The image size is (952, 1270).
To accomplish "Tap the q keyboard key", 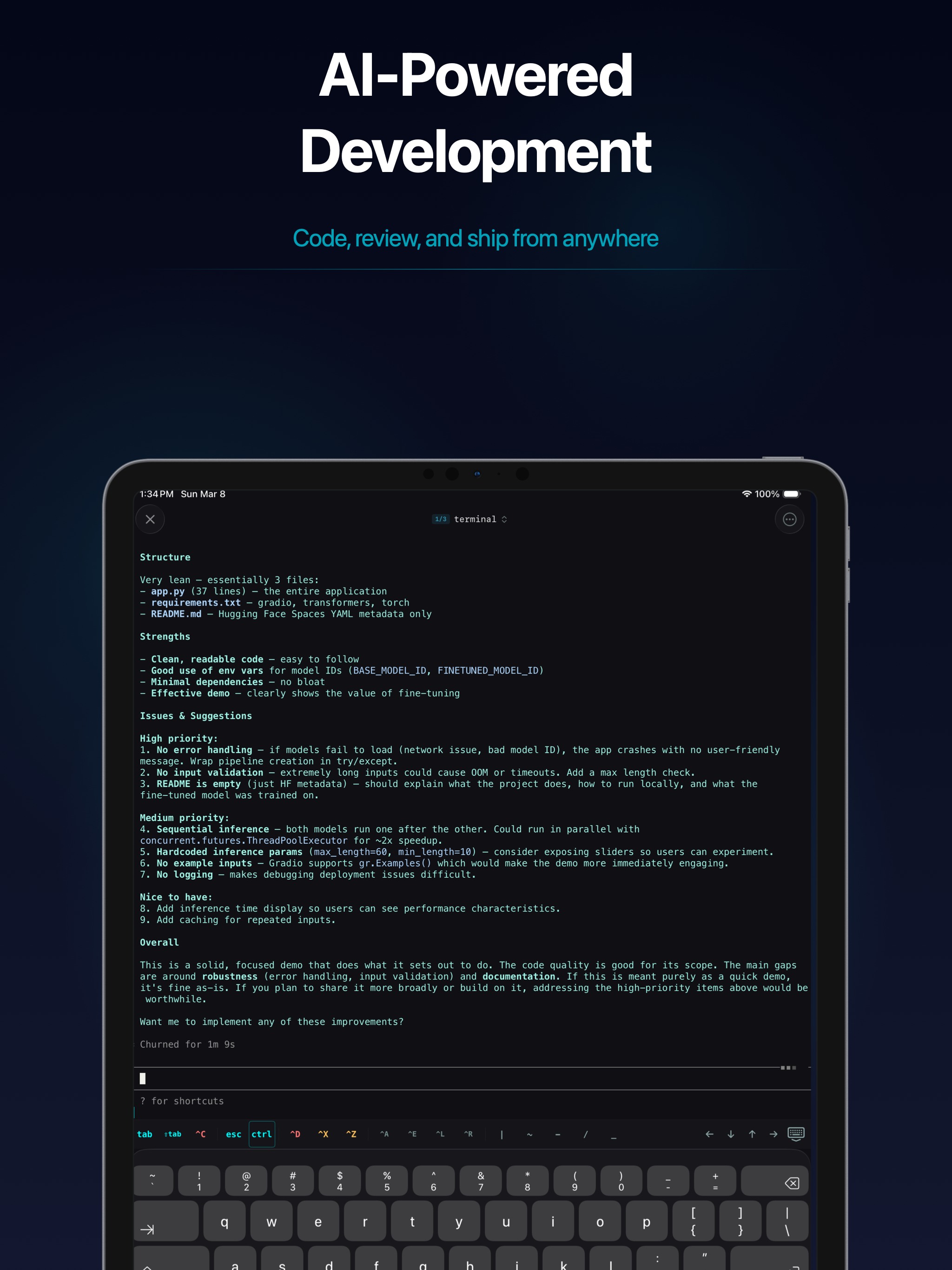I will 225,1221.
